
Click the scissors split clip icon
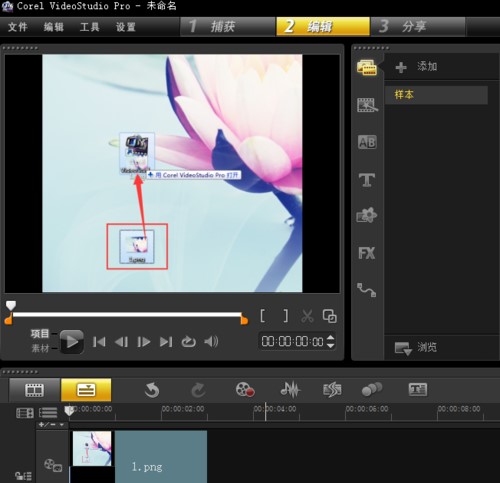tap(307, 316)
